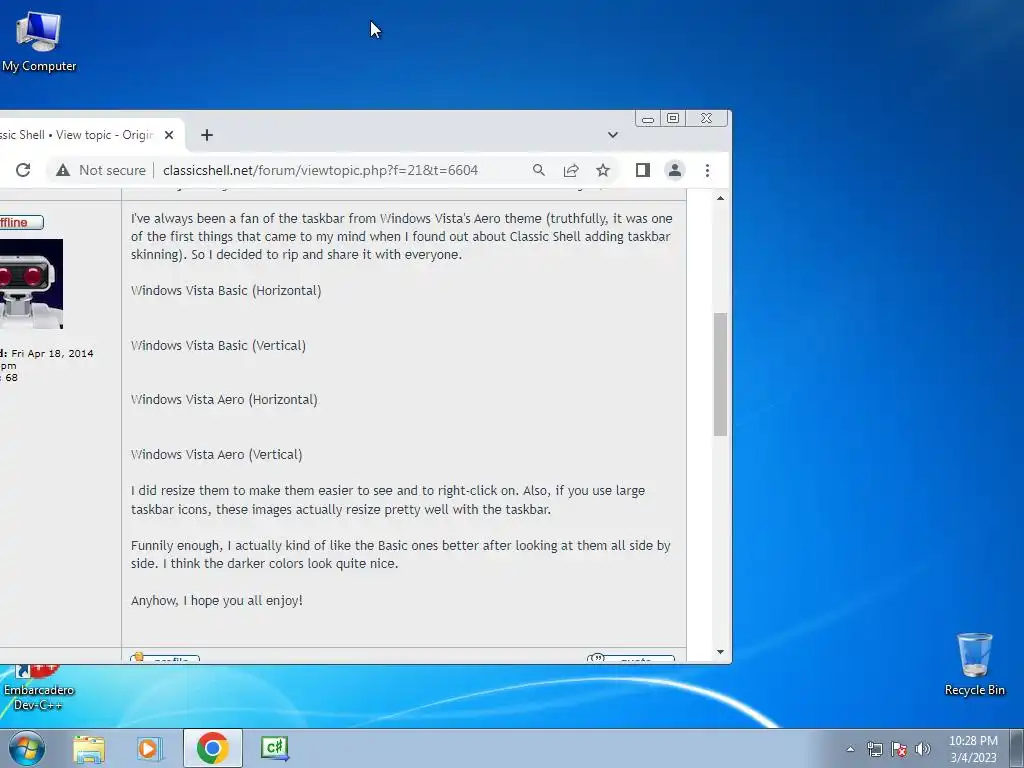Open the clock showing 10:28 PM
Screen dimensions: 1024x768
[973, 749]
